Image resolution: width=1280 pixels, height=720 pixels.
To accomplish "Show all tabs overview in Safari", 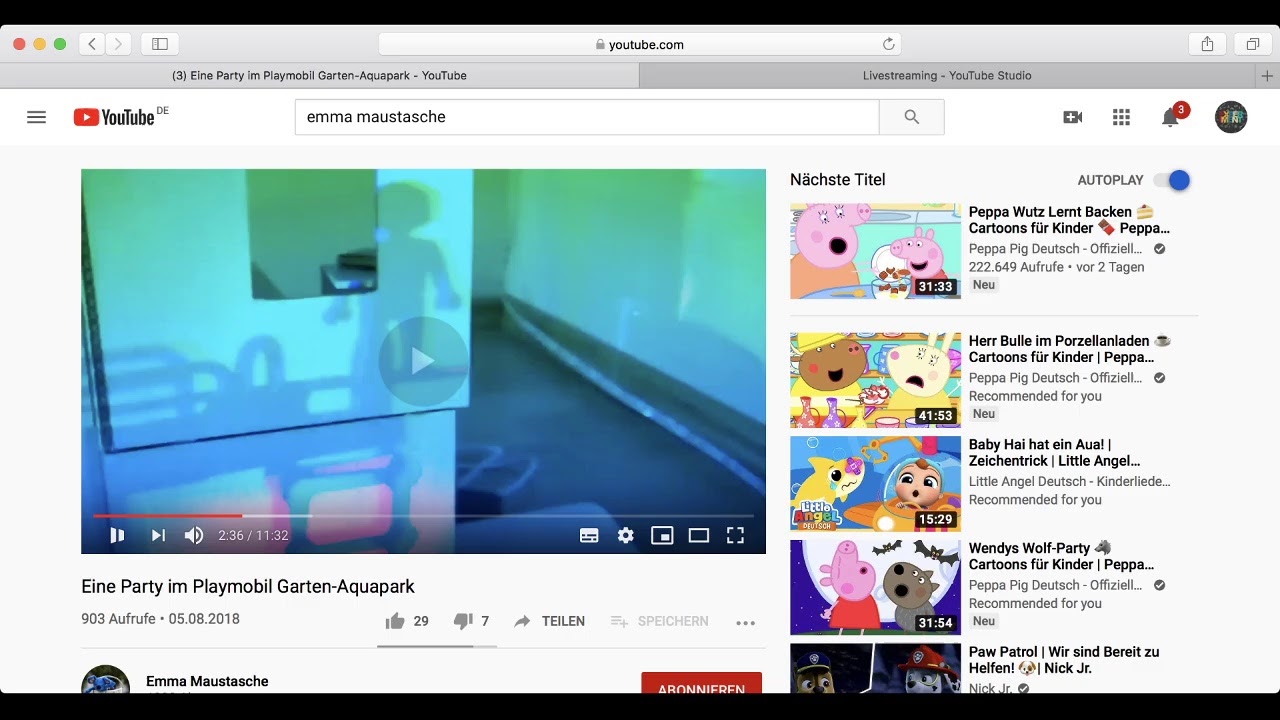I will [1252, 44].
